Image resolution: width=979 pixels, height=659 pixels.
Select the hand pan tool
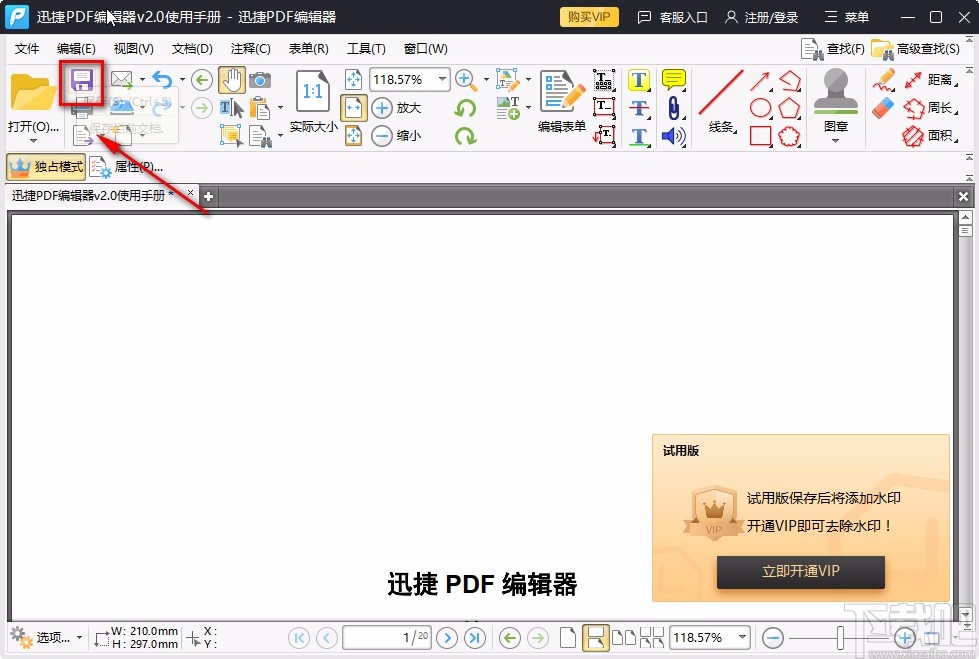coord(232,79)
